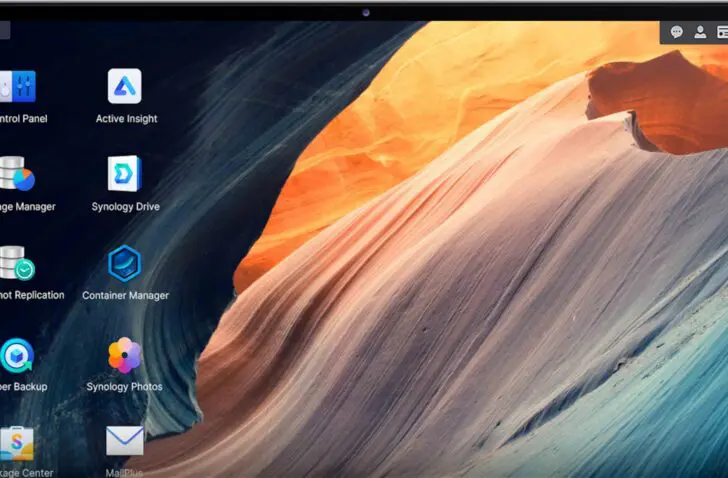Launch Synology Drive from the desktop
Screen dimensions: 728x478
click(x=125, y=174)
